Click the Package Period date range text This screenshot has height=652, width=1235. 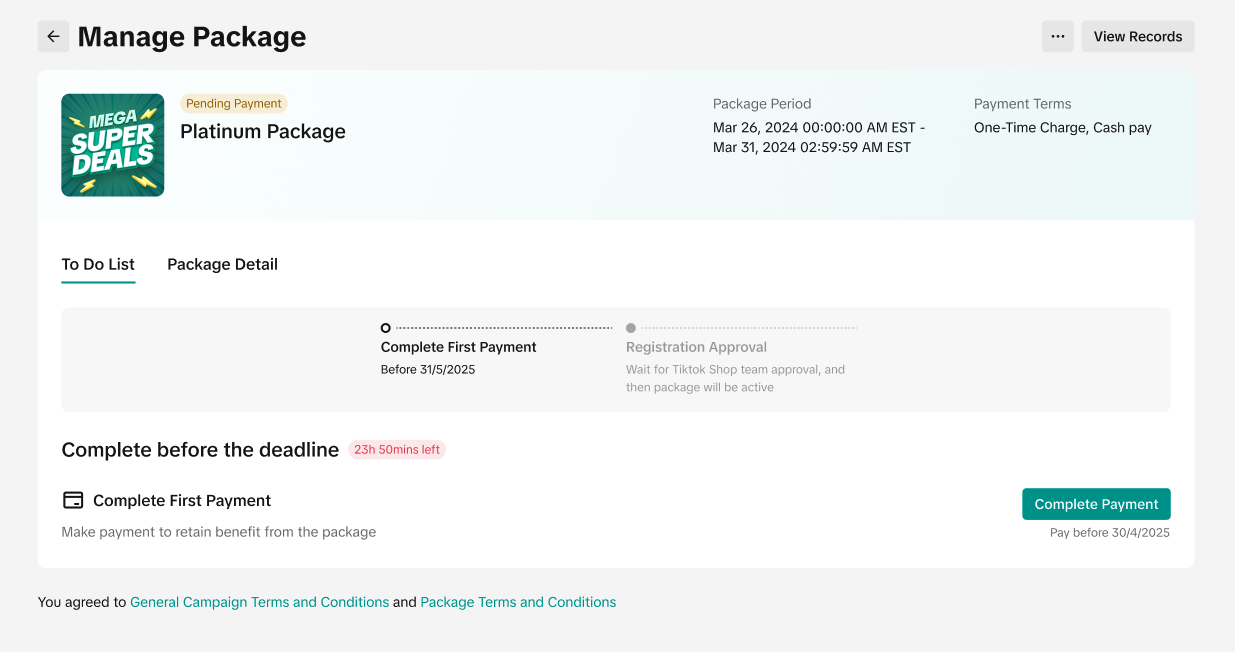click(x=818, y=138)
